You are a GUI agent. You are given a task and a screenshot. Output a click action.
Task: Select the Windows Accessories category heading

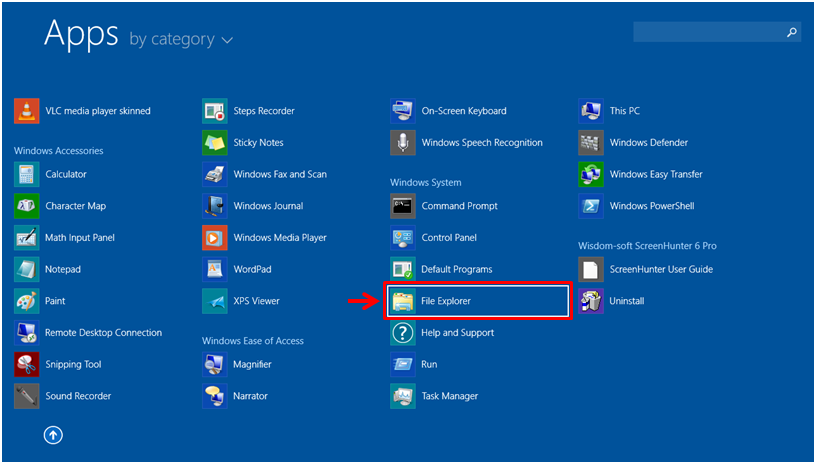coord(59,151)
